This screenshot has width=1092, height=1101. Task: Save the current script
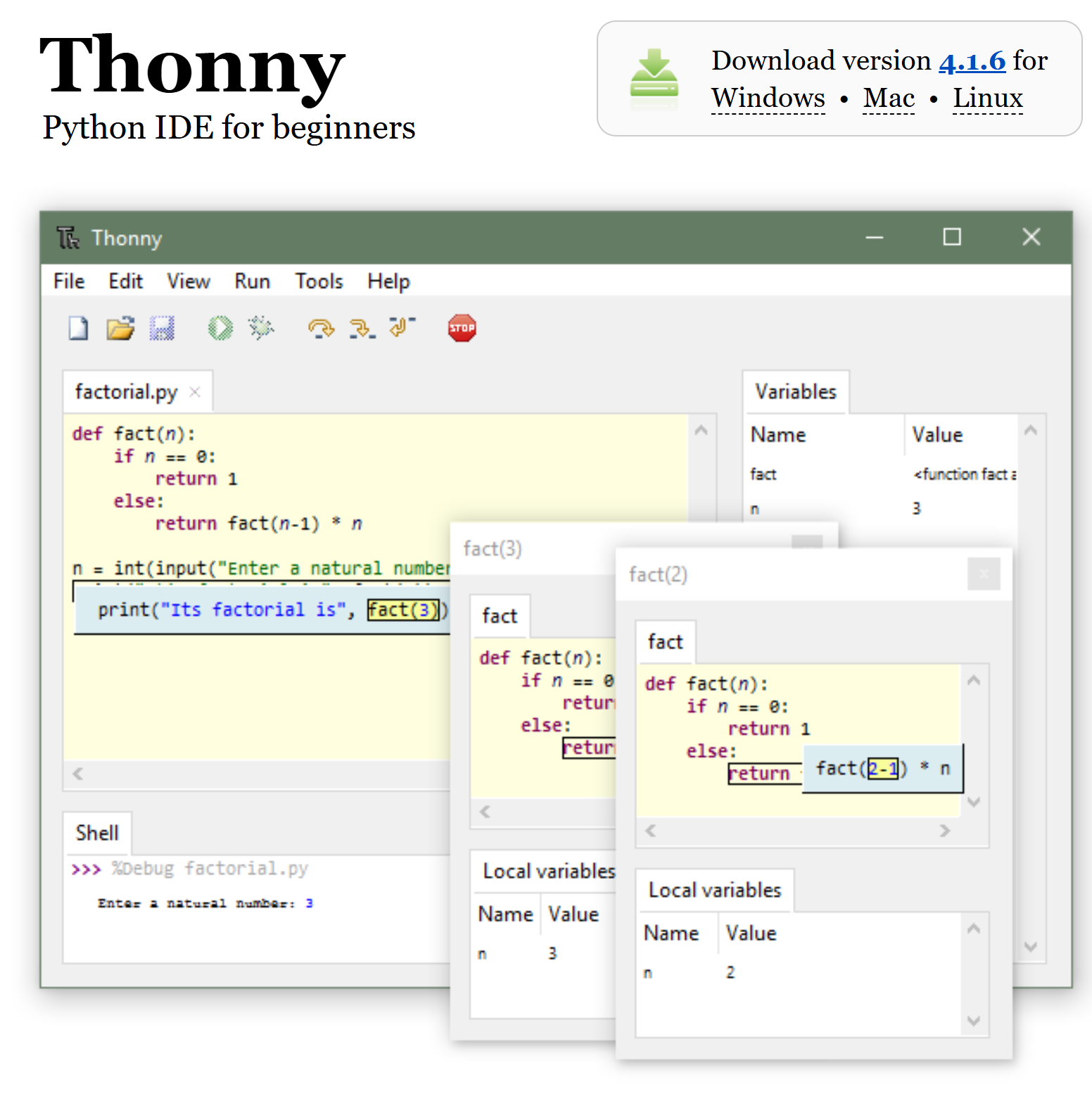point(162,328)
